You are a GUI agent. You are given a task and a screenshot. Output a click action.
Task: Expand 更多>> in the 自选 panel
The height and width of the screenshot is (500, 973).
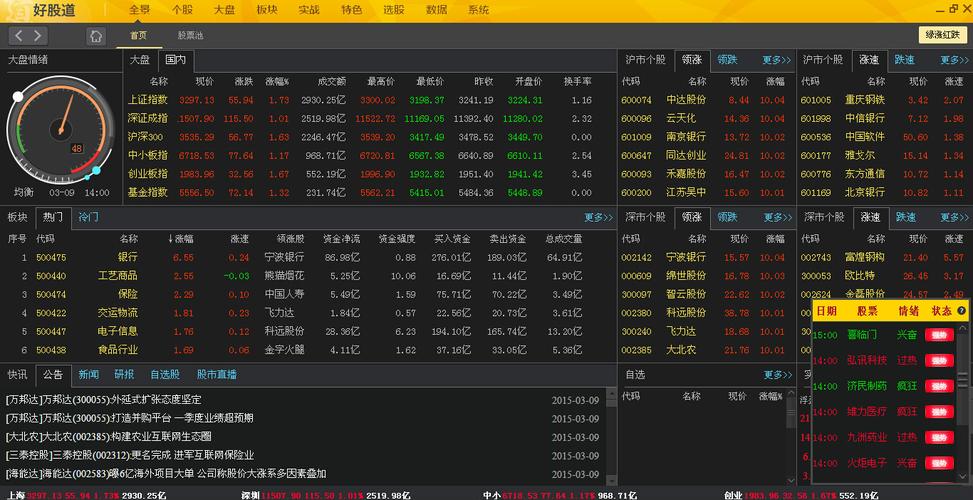pos(778,375)
